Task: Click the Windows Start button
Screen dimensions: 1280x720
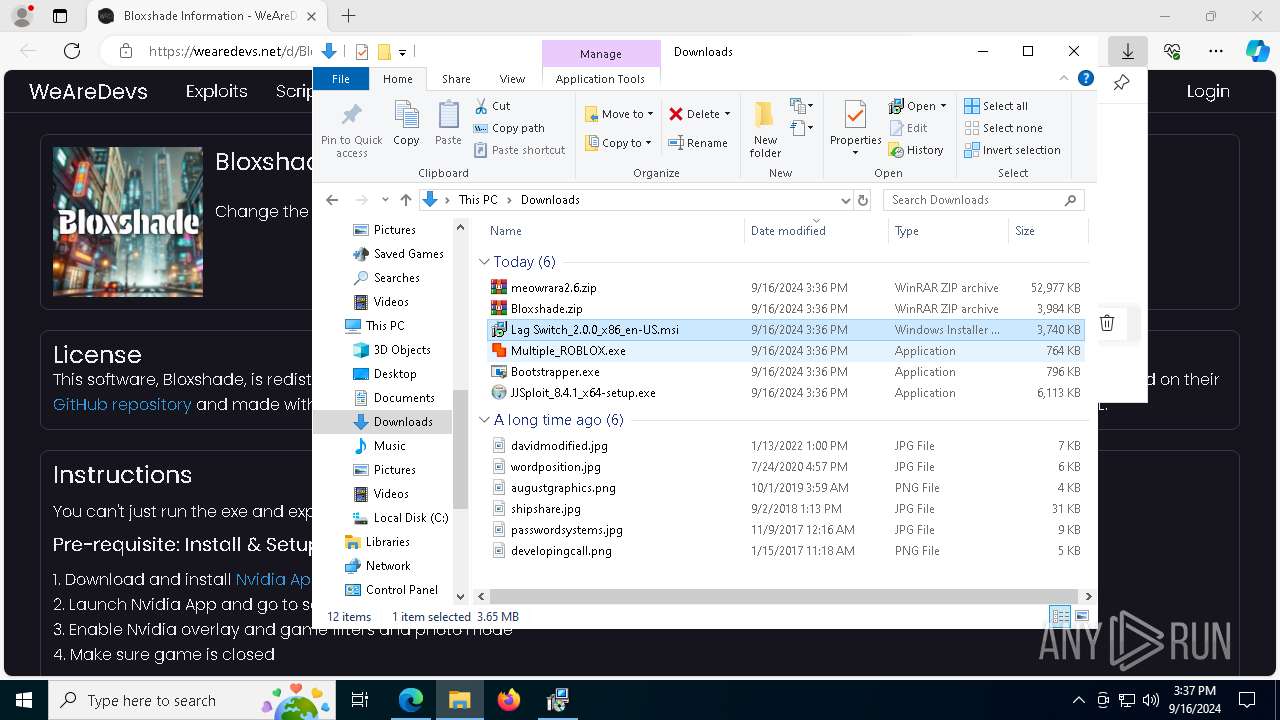Action: (24, 700)
